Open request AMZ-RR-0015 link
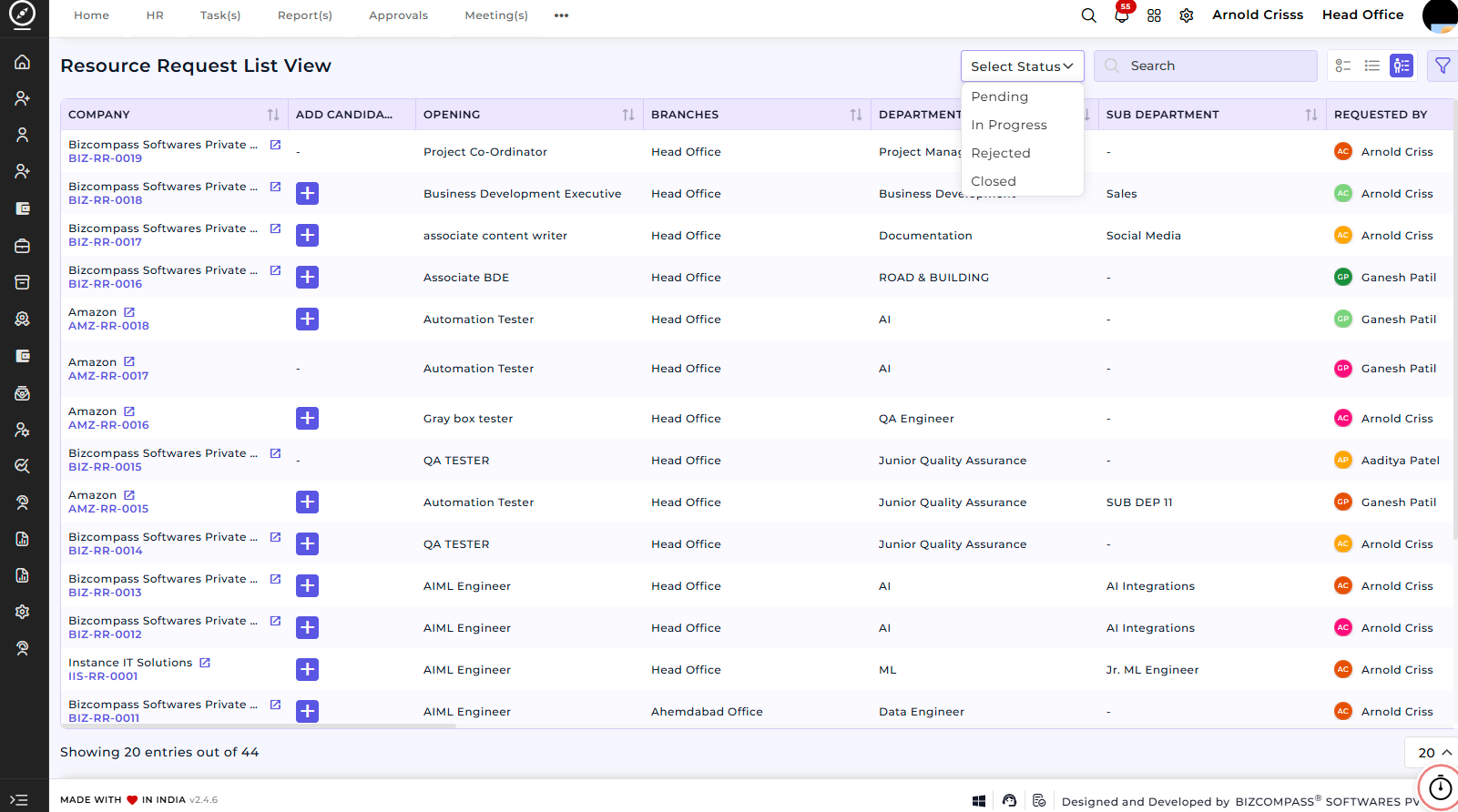The image size is (1458, 812). point(108,509)
